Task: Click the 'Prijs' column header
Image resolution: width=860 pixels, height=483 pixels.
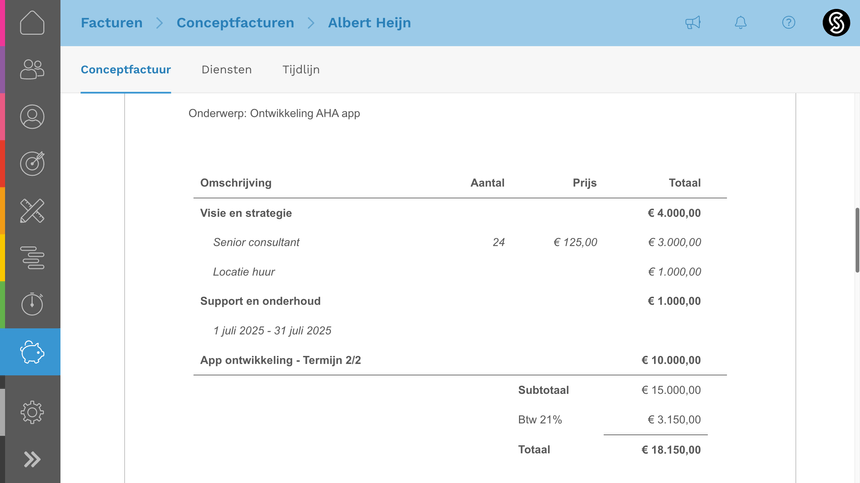Action: (x=585, y=183)
